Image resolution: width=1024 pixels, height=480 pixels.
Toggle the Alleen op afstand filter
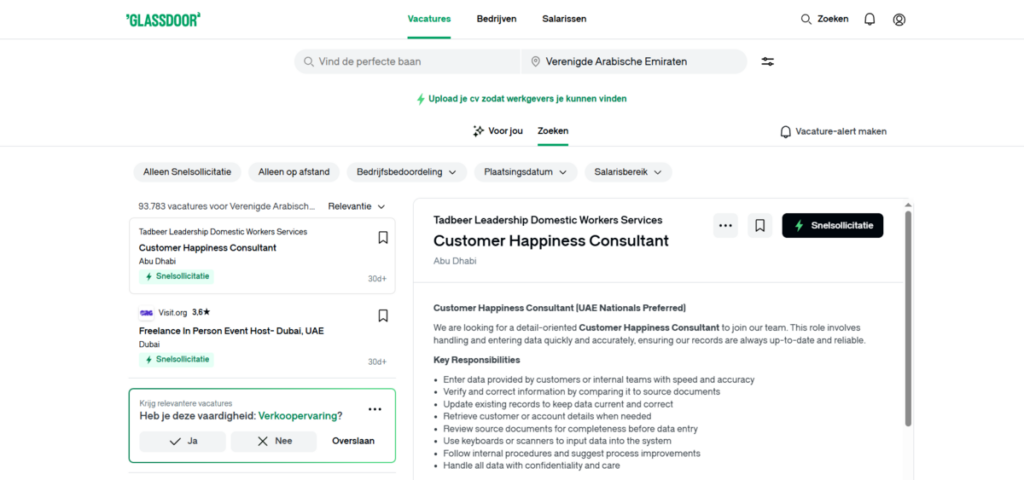pos(294,172)
